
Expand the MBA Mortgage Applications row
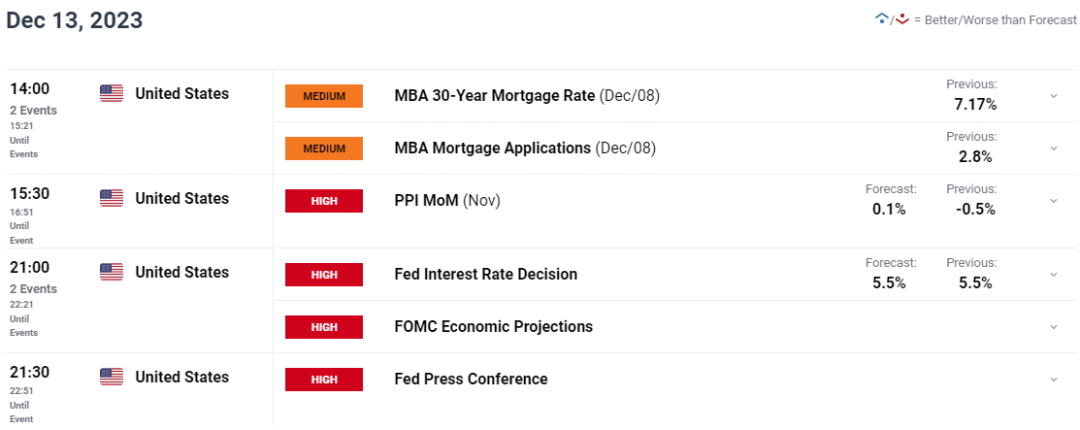point(1053,148)
